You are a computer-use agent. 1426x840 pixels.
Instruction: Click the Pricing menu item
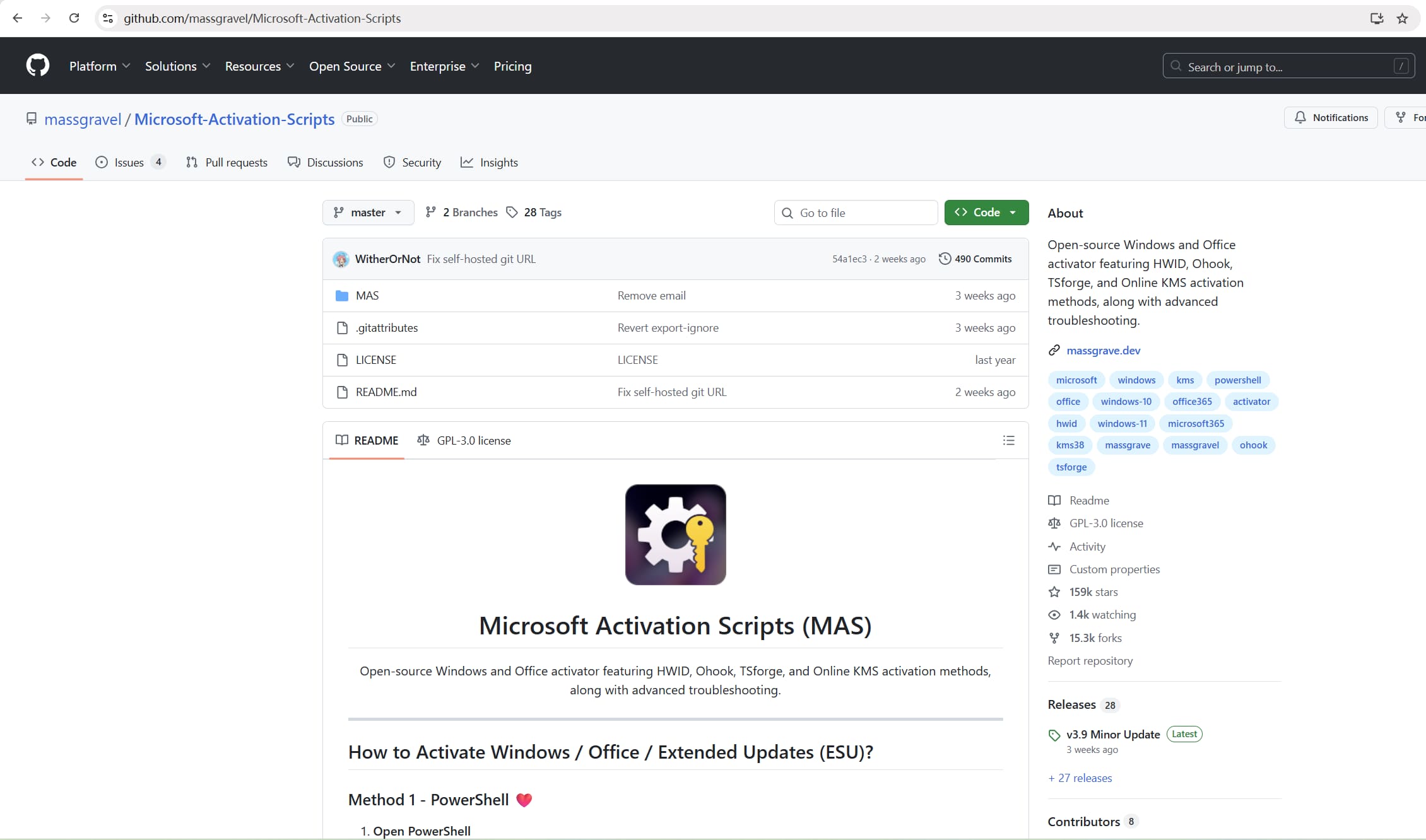(x=512, y=66)
